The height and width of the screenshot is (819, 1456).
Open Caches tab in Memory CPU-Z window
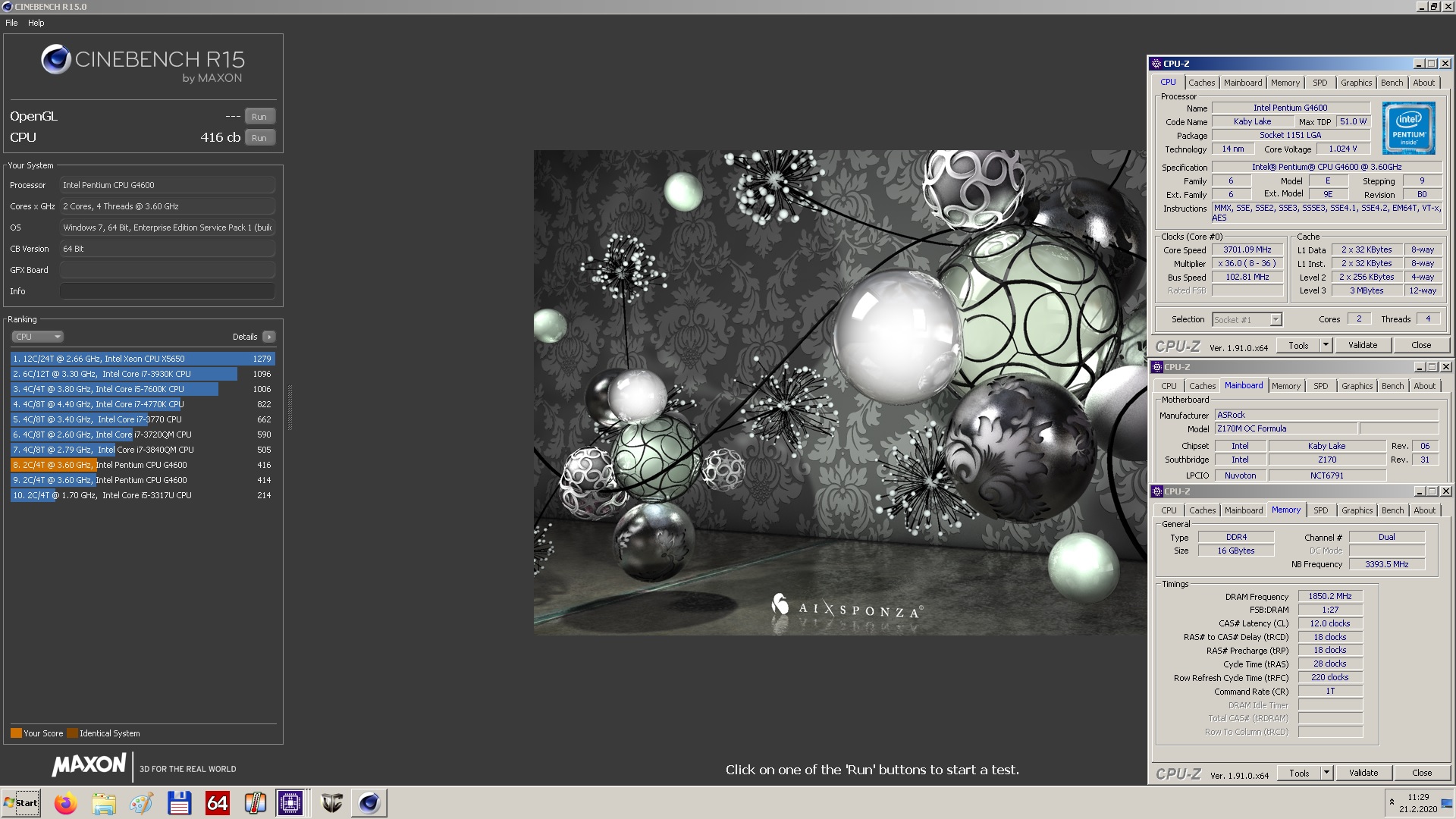(x=1202, y=510)
